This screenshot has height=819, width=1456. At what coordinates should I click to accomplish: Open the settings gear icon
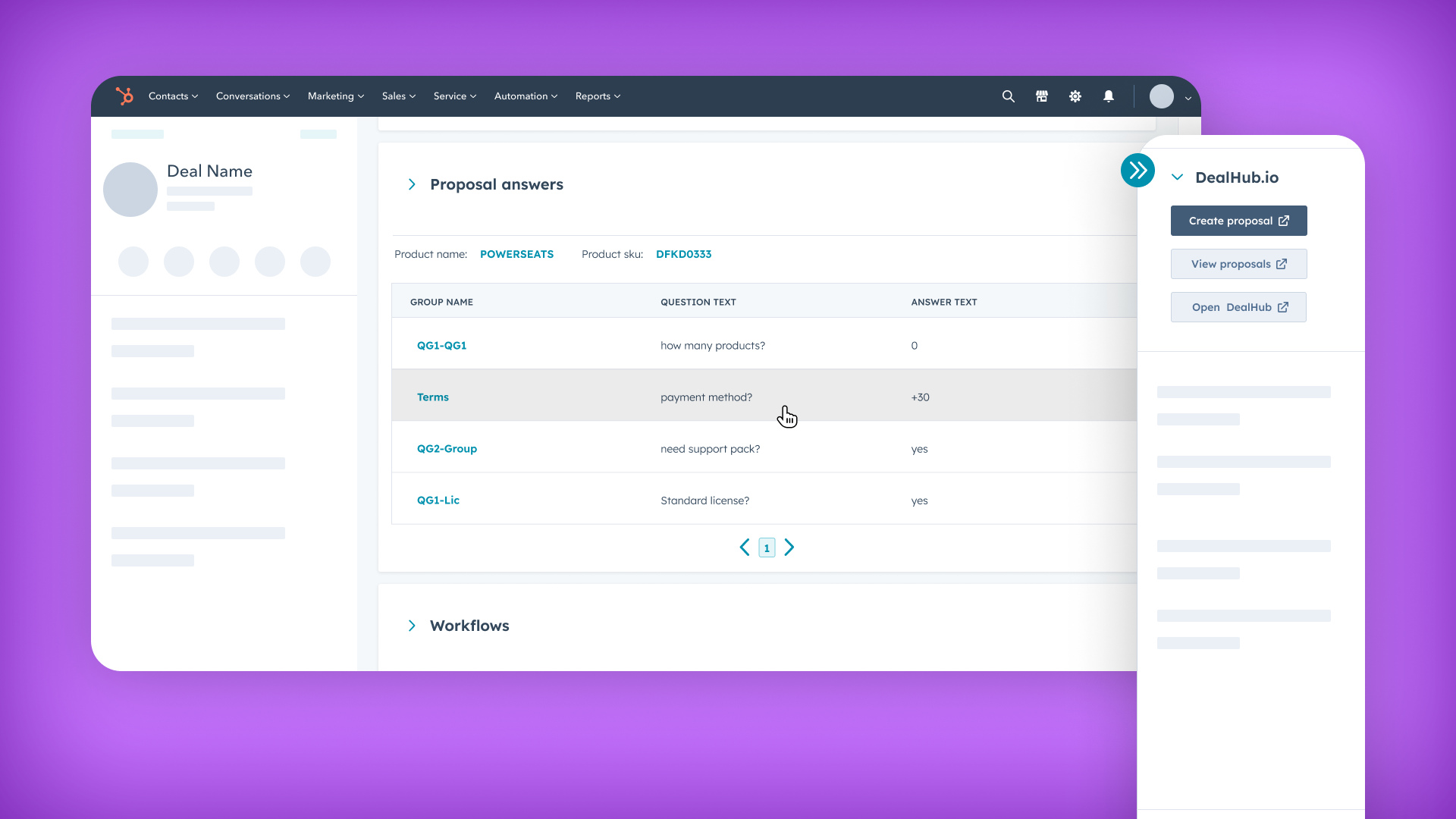coord(1075,96)
